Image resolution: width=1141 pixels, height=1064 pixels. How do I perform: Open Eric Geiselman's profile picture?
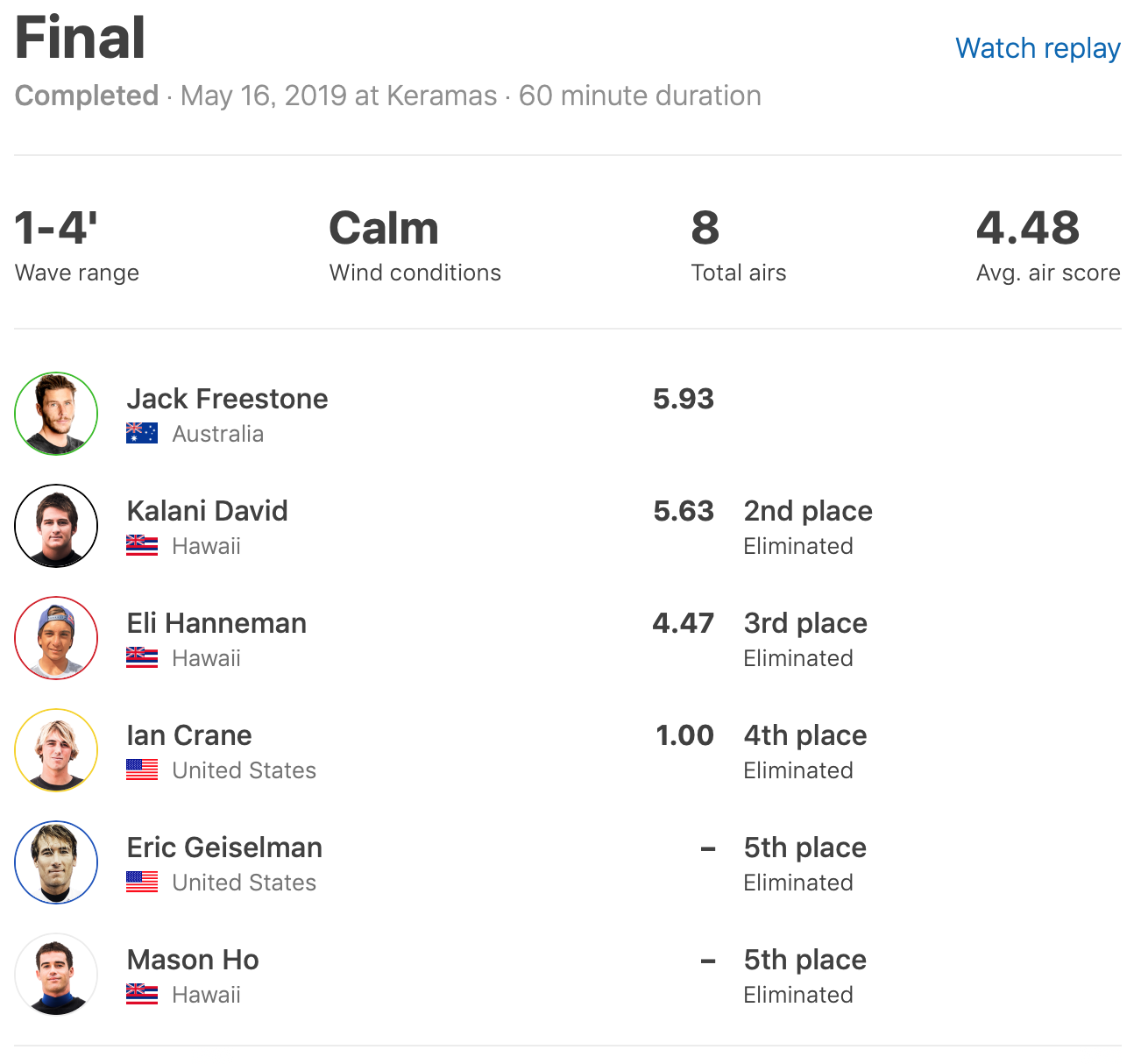coord(56,862)
